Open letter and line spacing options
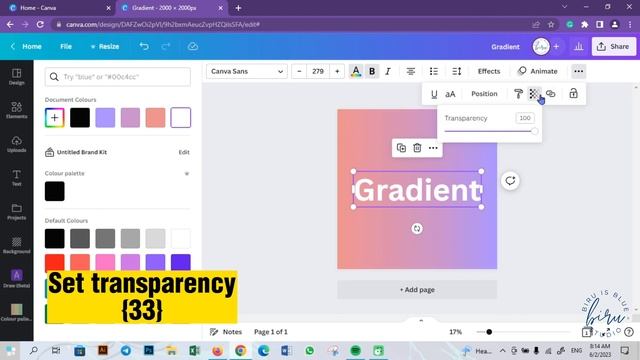640x360 pixels. [457, 71]
